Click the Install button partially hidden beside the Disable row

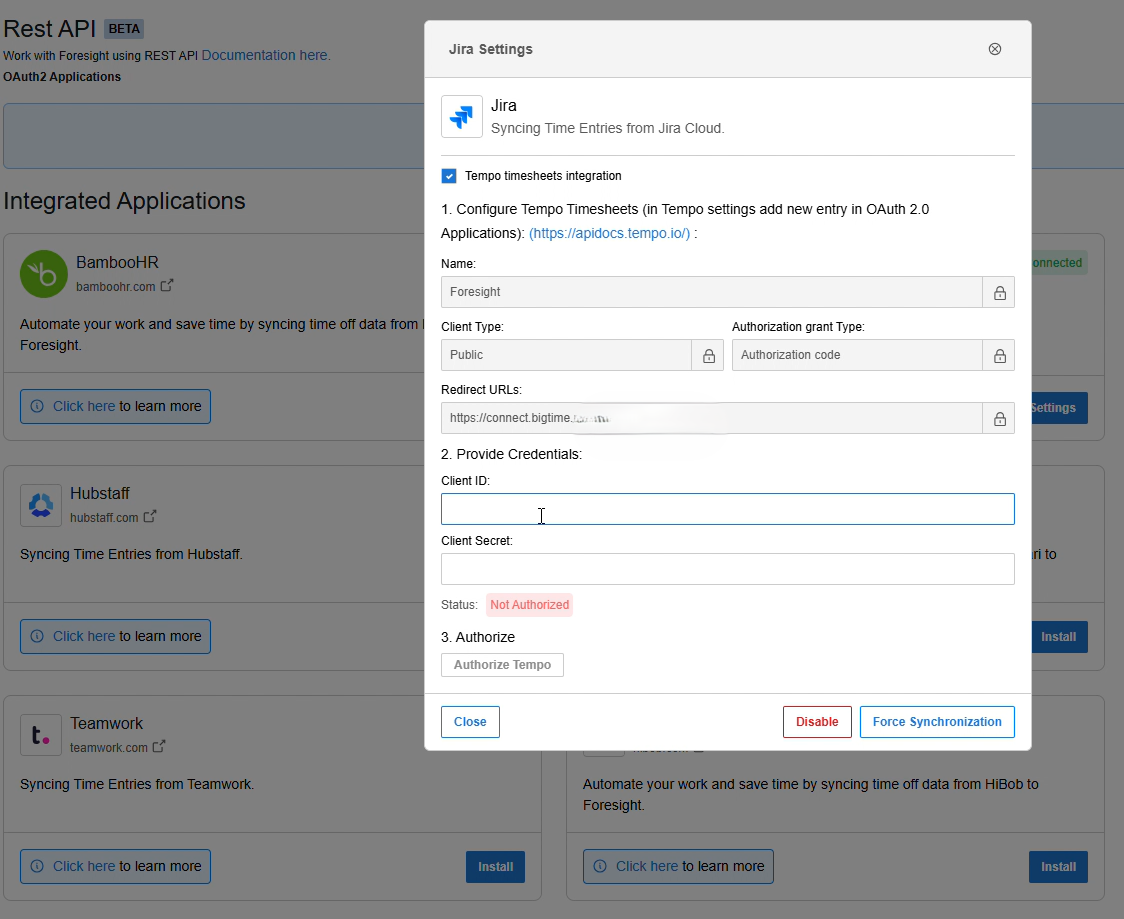click(x=1059, y=637)
